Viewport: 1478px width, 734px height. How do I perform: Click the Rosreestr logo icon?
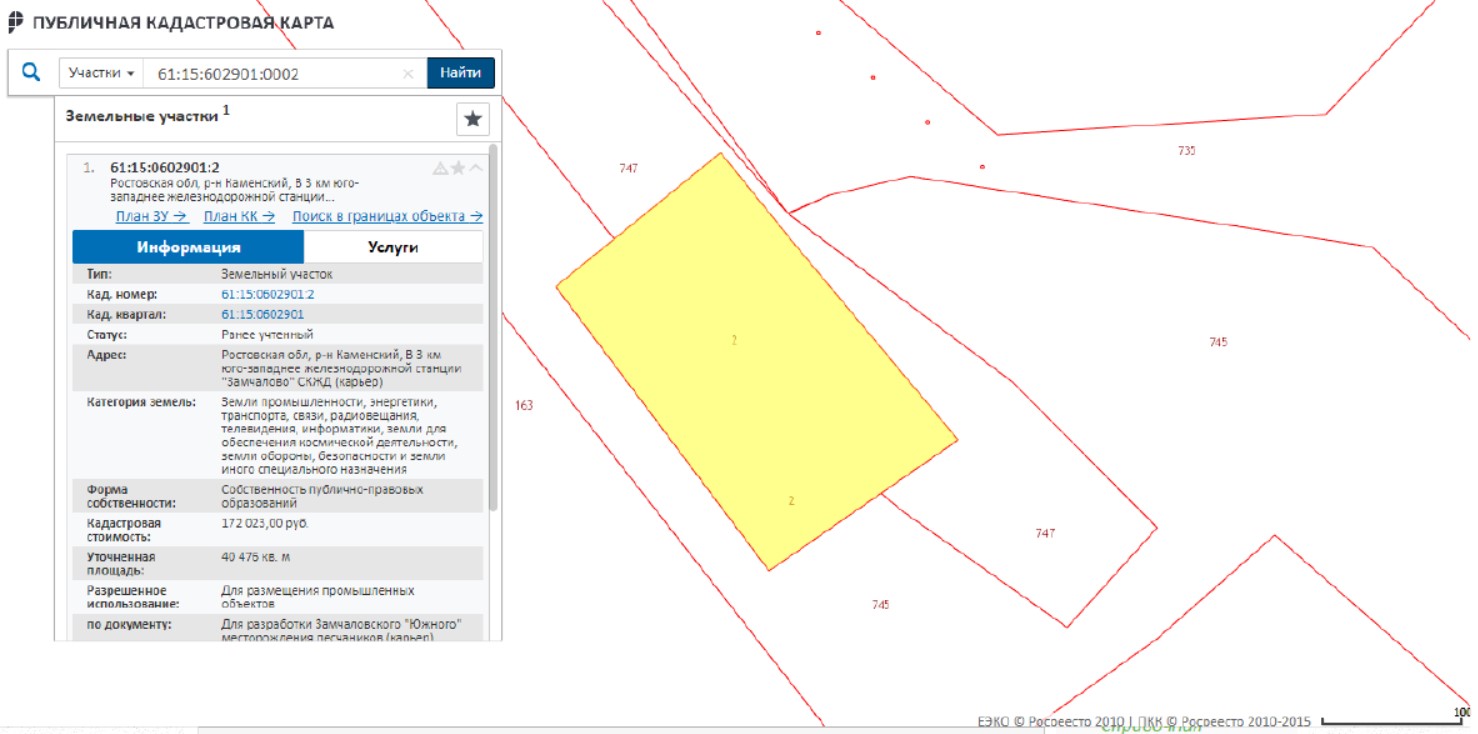16,21
